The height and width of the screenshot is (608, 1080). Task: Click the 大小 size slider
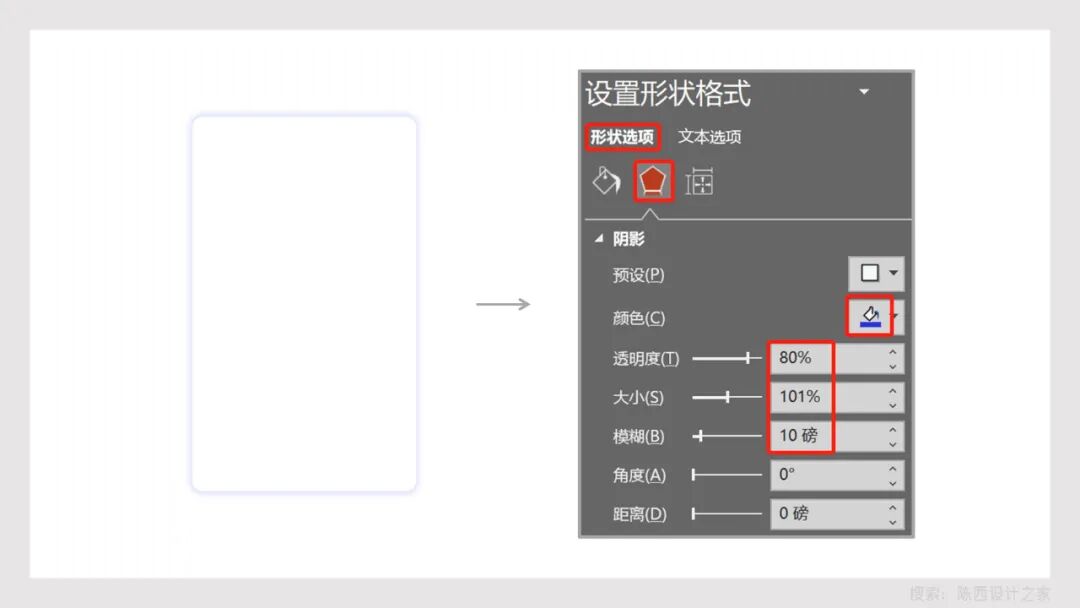727,397
